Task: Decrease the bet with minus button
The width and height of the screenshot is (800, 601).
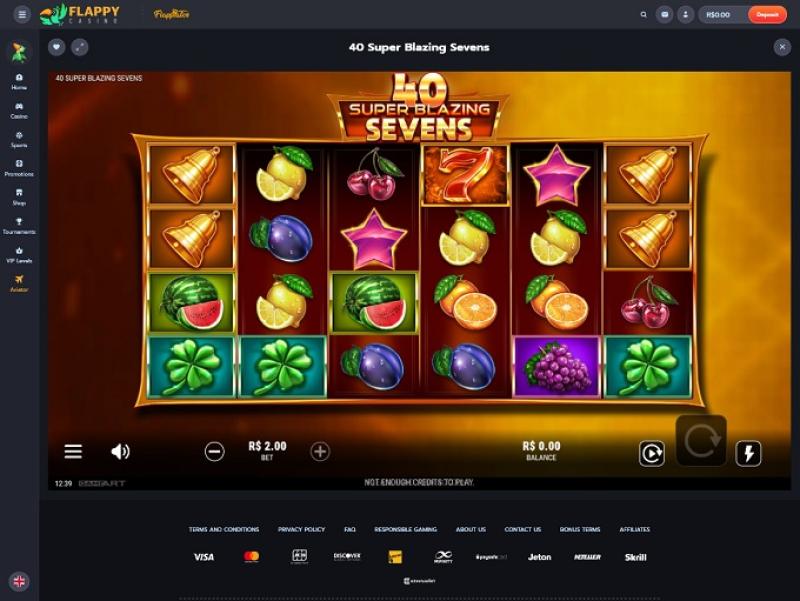Action: [x=214, y=452]
